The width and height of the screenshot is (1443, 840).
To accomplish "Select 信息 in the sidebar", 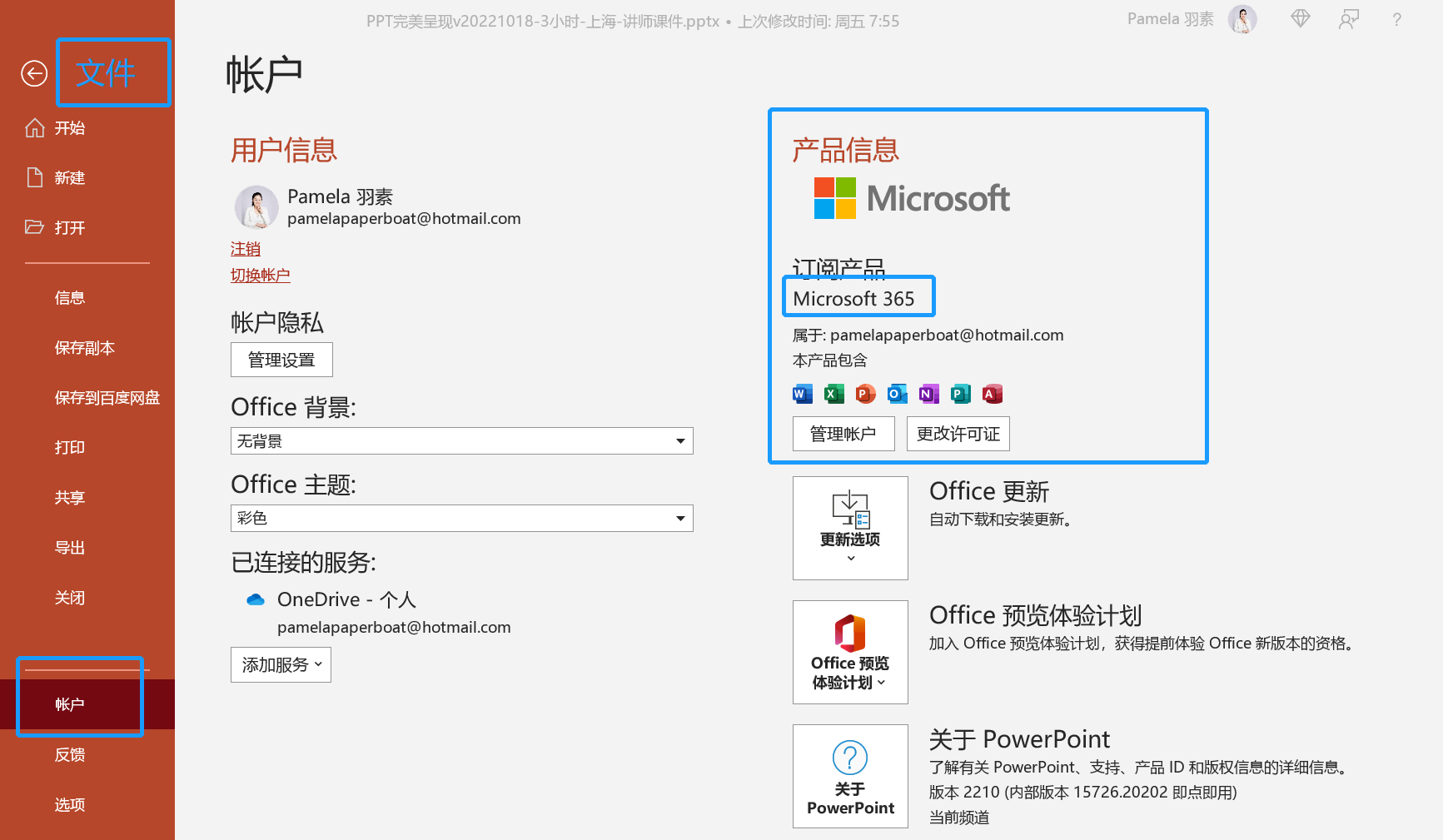I will click(x=70, y=297).
